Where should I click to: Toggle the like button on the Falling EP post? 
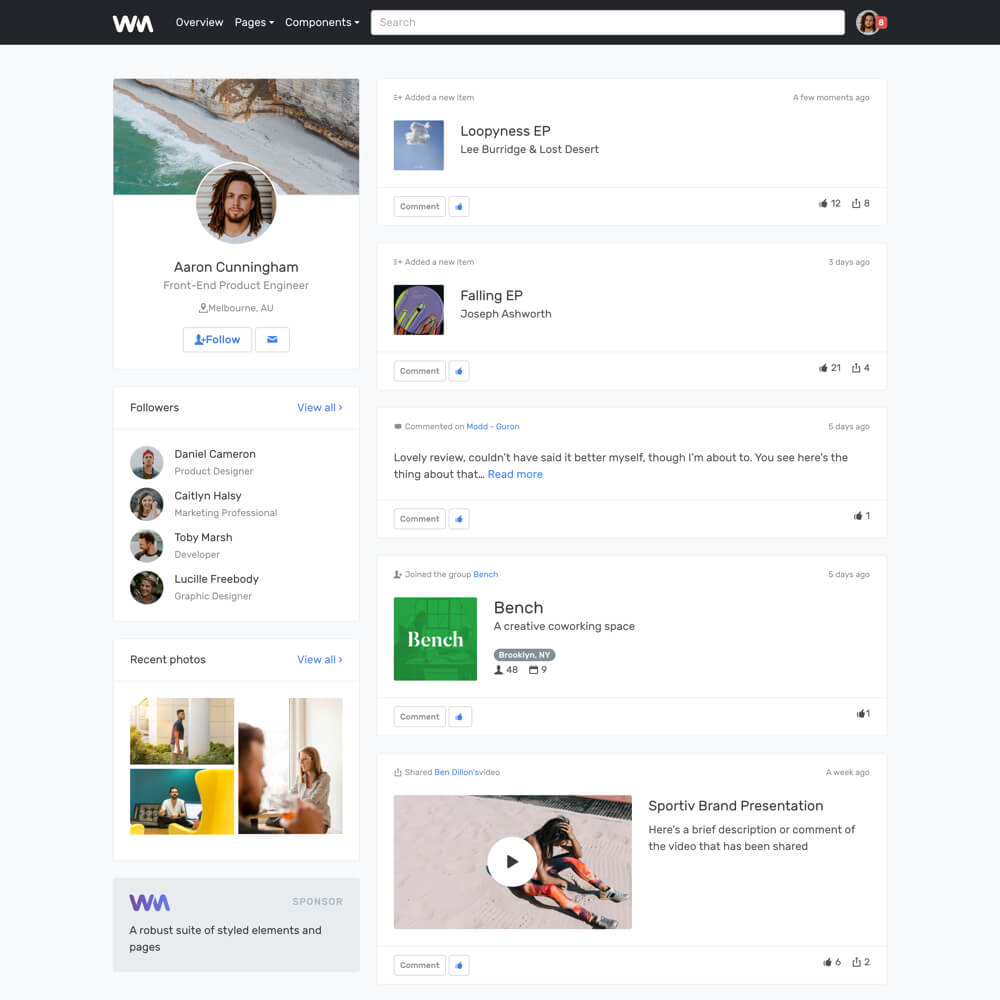coord(458,370)
